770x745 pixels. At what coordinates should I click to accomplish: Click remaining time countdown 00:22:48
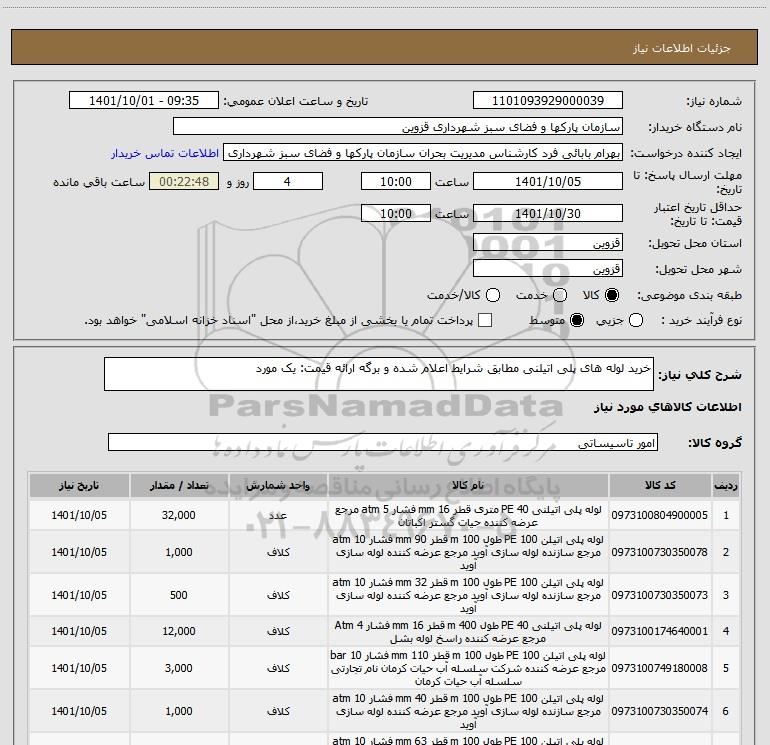(x=184, y=182)
